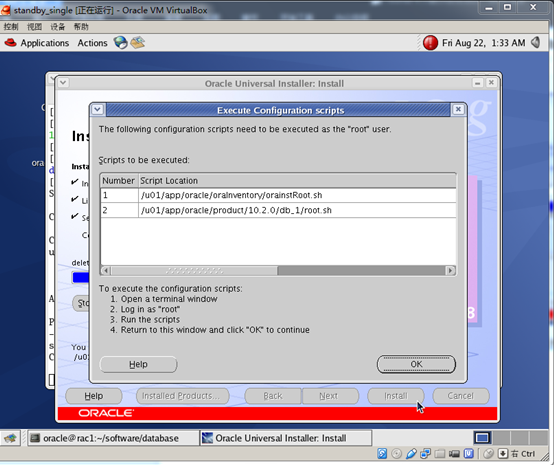Open the web browser globe launcher icon

click(120, 43)
